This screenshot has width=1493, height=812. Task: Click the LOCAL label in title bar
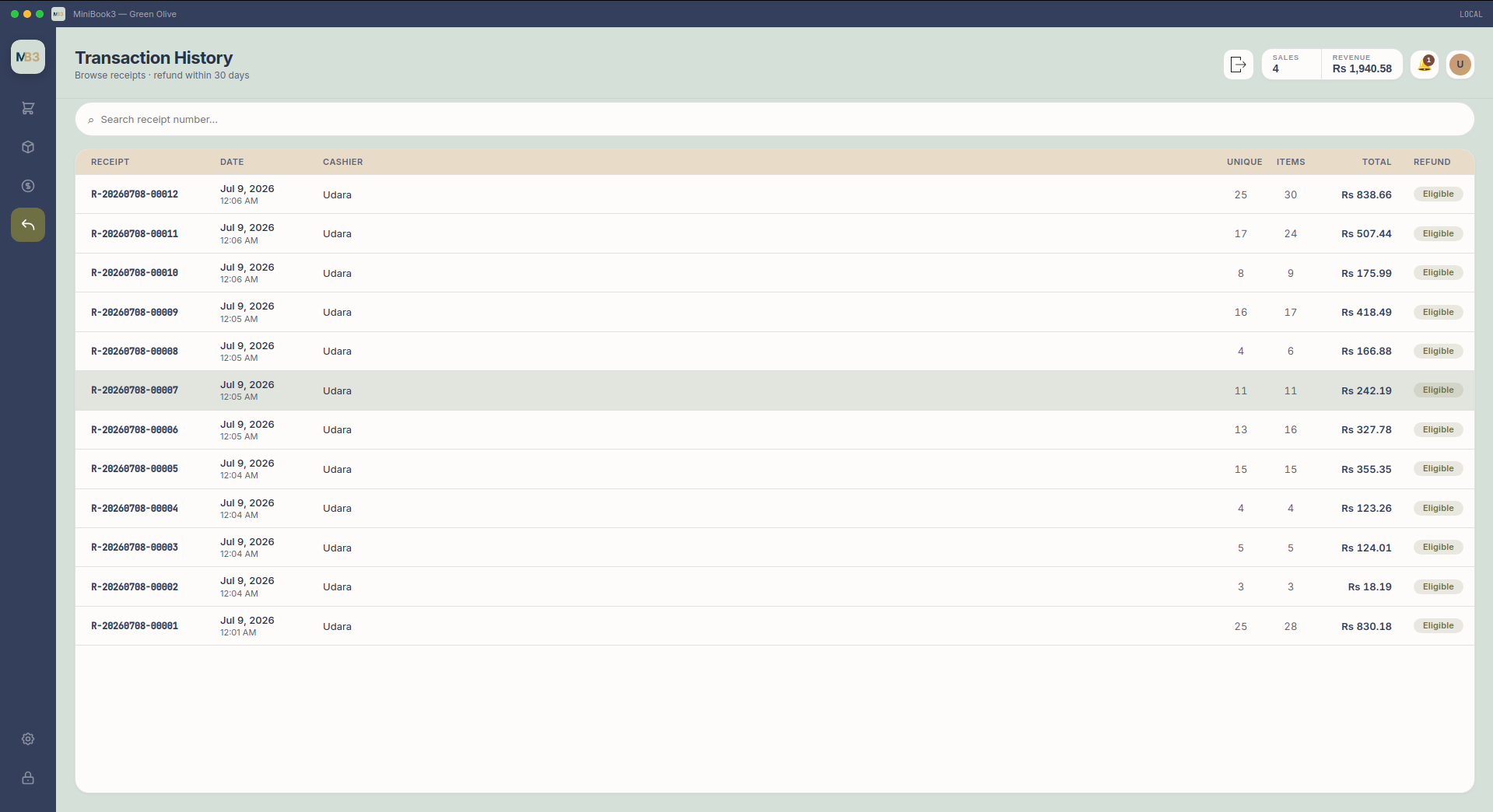[1470, 14]
